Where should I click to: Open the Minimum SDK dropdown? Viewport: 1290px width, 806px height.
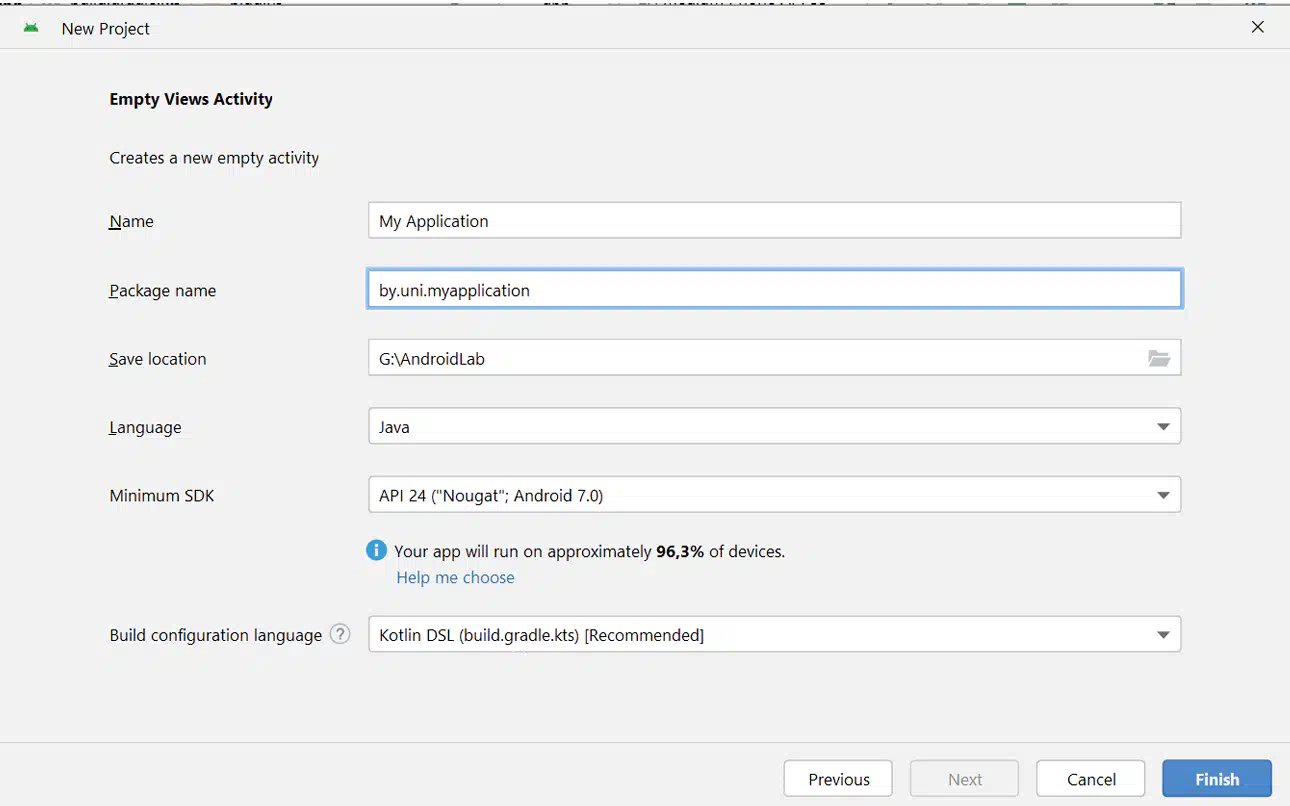point(774,495)
